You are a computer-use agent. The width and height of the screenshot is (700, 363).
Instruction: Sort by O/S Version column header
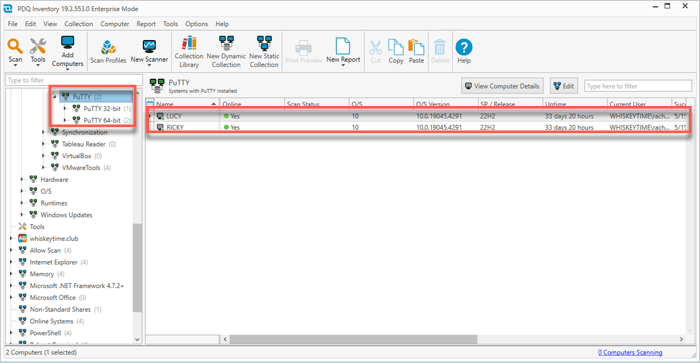click(x=446, y=103)
